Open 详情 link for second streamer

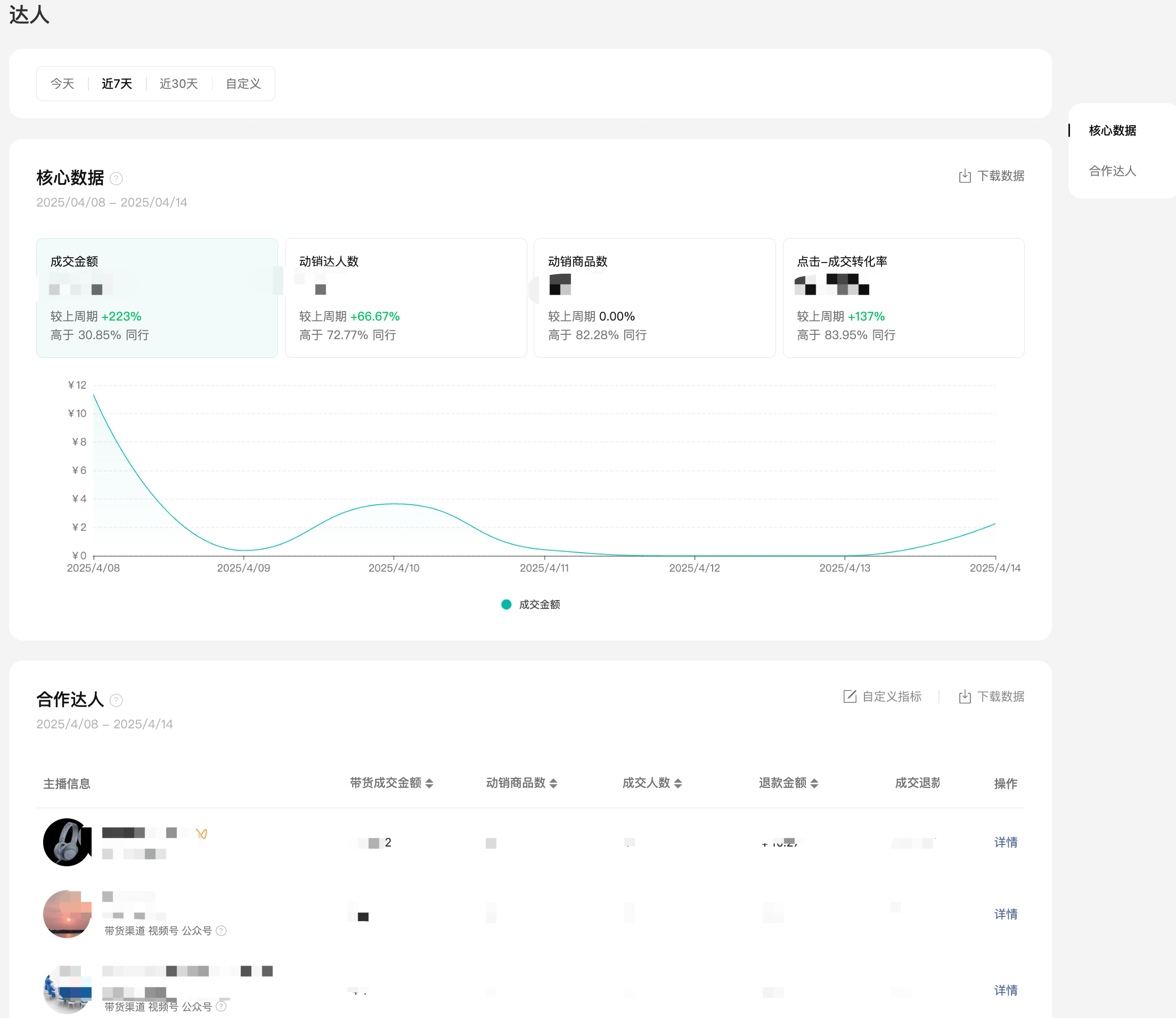click(1005, 914)
